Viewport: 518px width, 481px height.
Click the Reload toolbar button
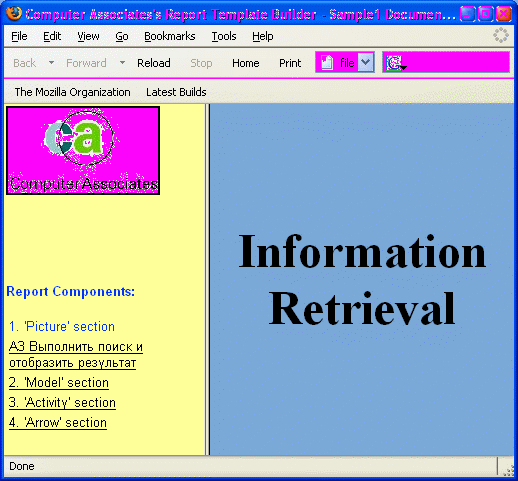click(154, 63)
